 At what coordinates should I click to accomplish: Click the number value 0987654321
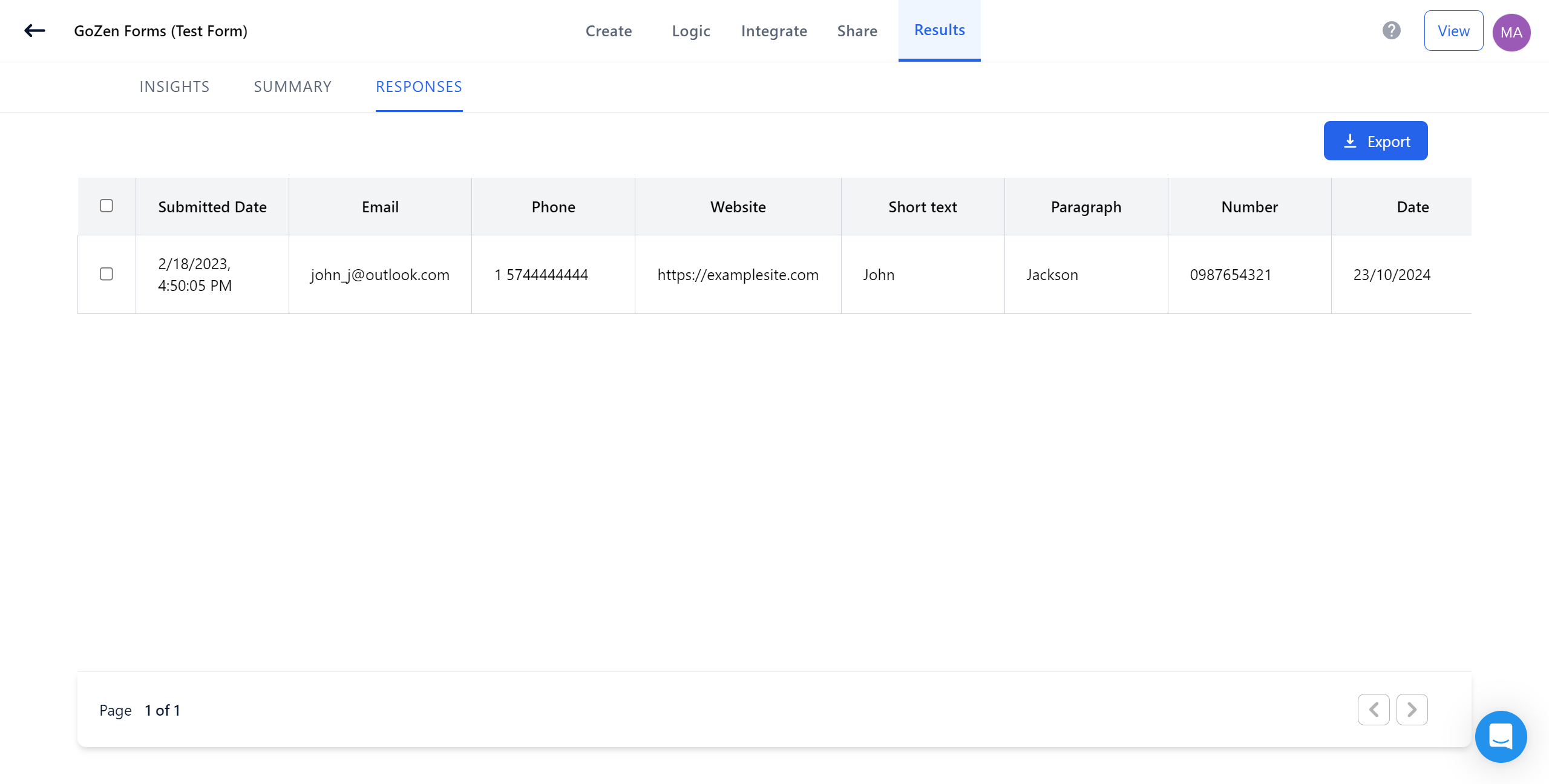(1231, 275)
